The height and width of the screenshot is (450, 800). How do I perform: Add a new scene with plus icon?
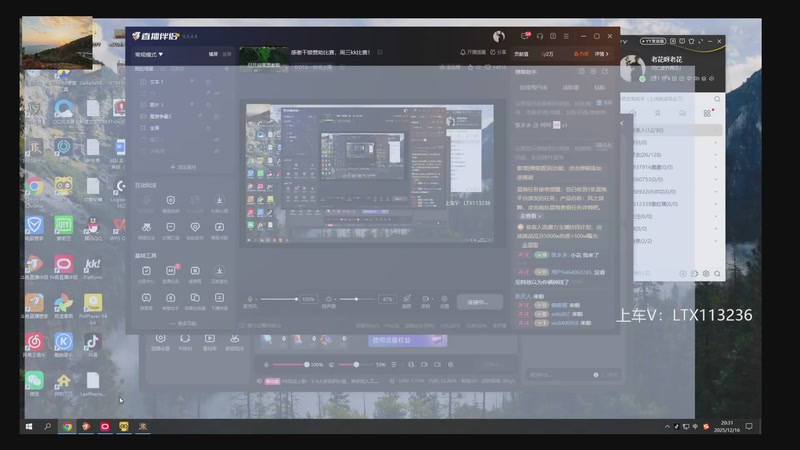coord(227,68)
